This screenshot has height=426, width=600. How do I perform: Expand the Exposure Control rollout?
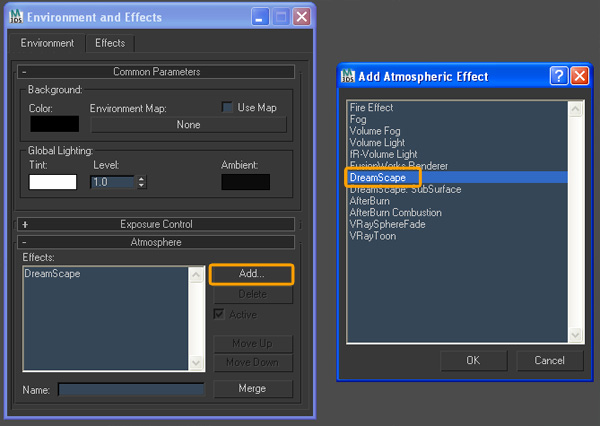click(156, 224)
